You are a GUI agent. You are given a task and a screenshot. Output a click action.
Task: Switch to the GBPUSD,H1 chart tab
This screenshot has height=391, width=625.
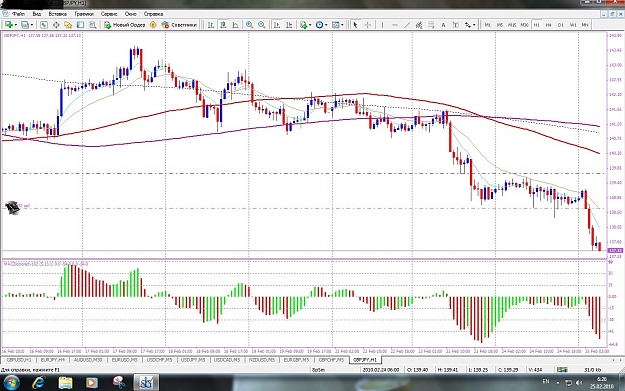(18, 360)
